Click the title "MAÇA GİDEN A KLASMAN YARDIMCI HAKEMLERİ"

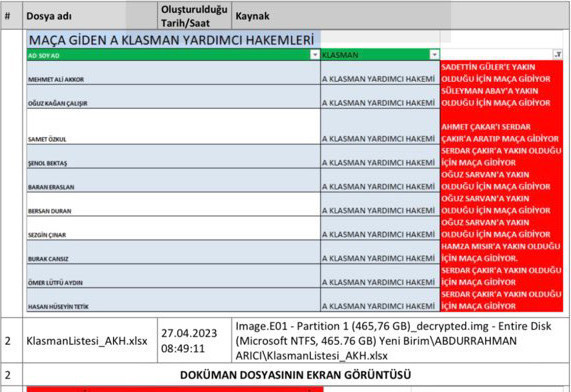(x=171, y=40)
